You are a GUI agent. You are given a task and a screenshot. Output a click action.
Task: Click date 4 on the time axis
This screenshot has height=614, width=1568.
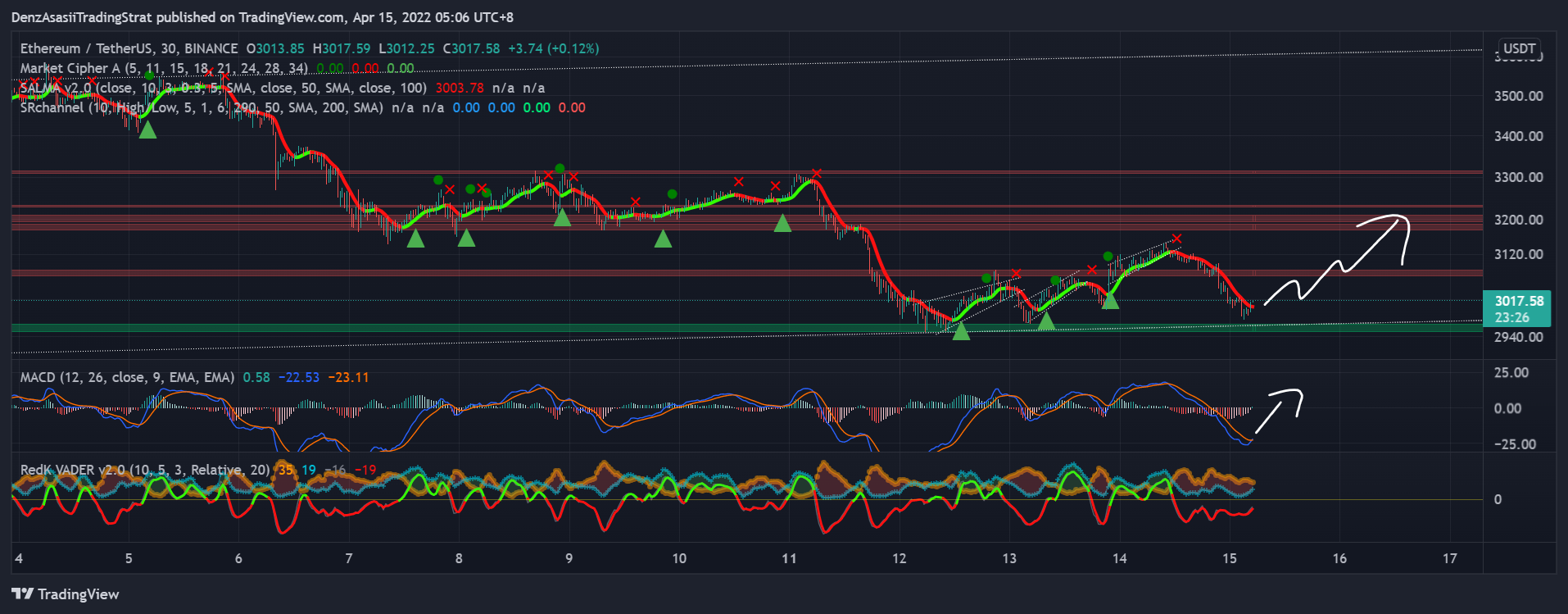click(x=19, y=558)
